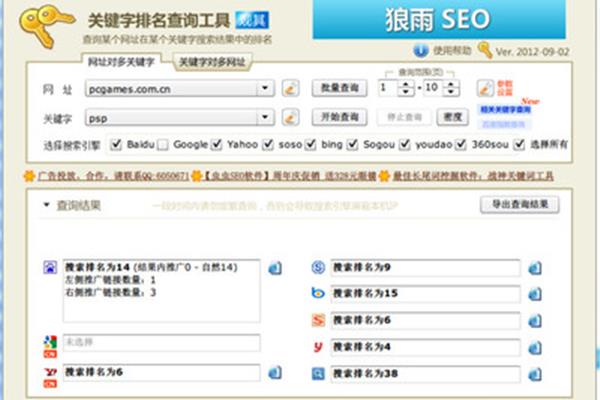Click the 批量查询 button
The image size is (600, 400).
pyautogui.click(x=339, y=88)
